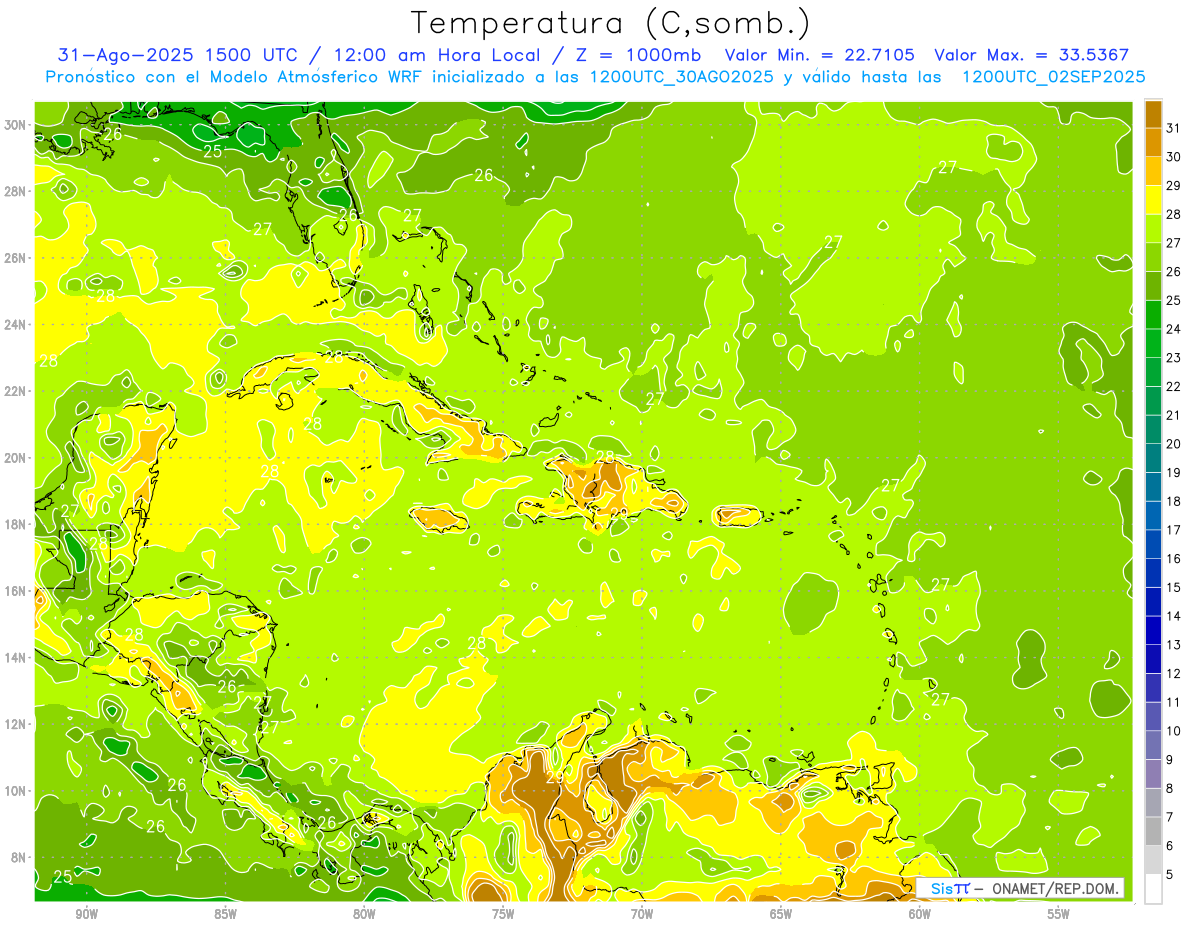Click the 'Valor Min. = 22.7105' value
The image size is (1200, 927).
click(x=820, y=55)
